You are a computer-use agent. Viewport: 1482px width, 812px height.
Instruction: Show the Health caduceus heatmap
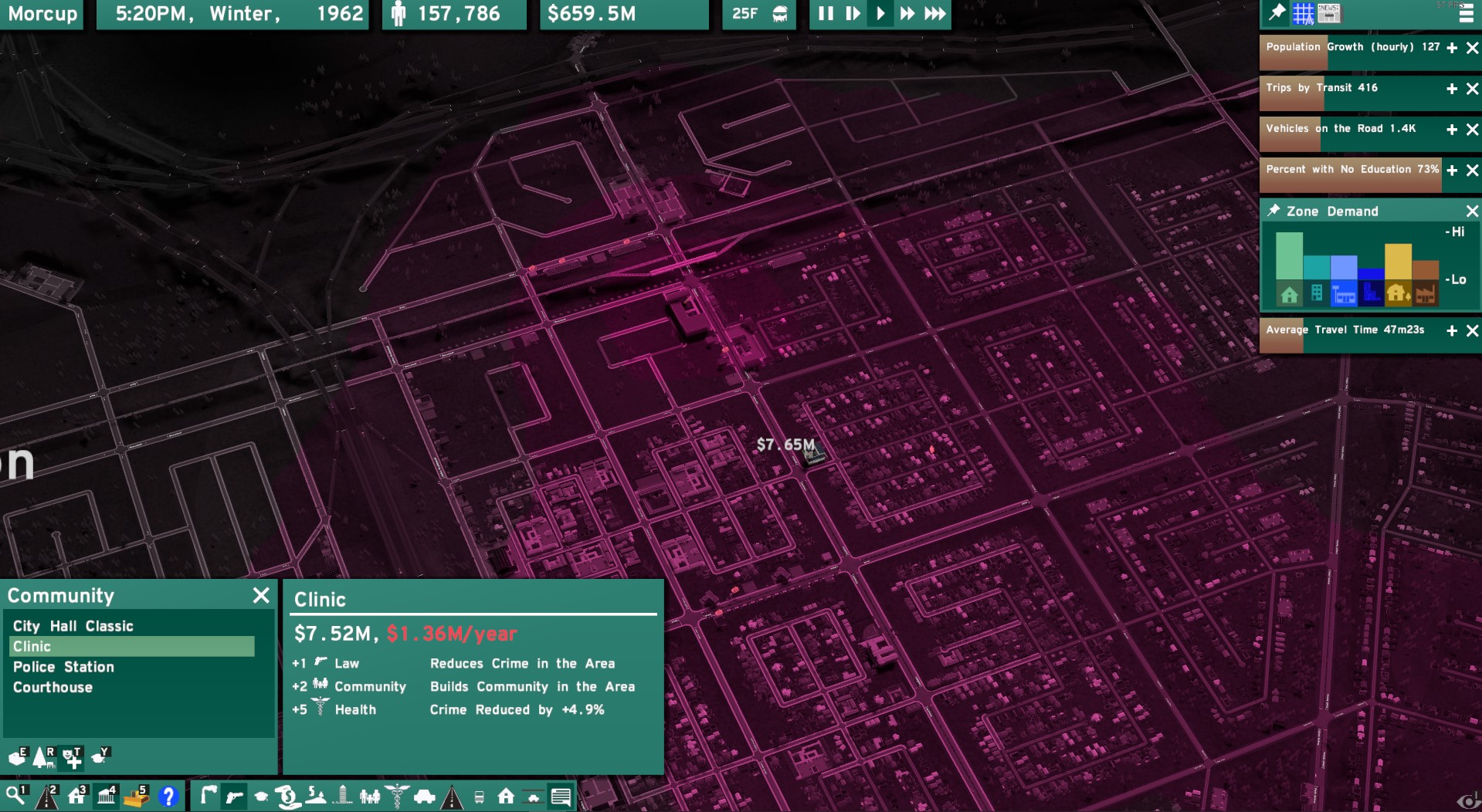click(397, 796)
